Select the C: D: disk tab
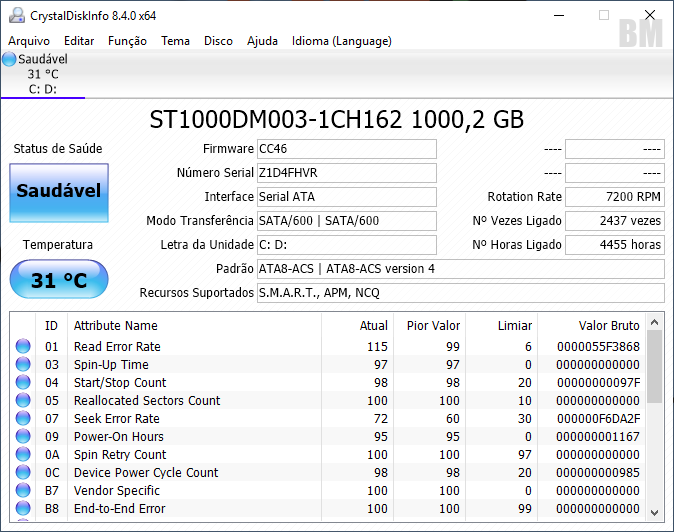The width and height of the screenshot is (674, 532). pos(43,74)
